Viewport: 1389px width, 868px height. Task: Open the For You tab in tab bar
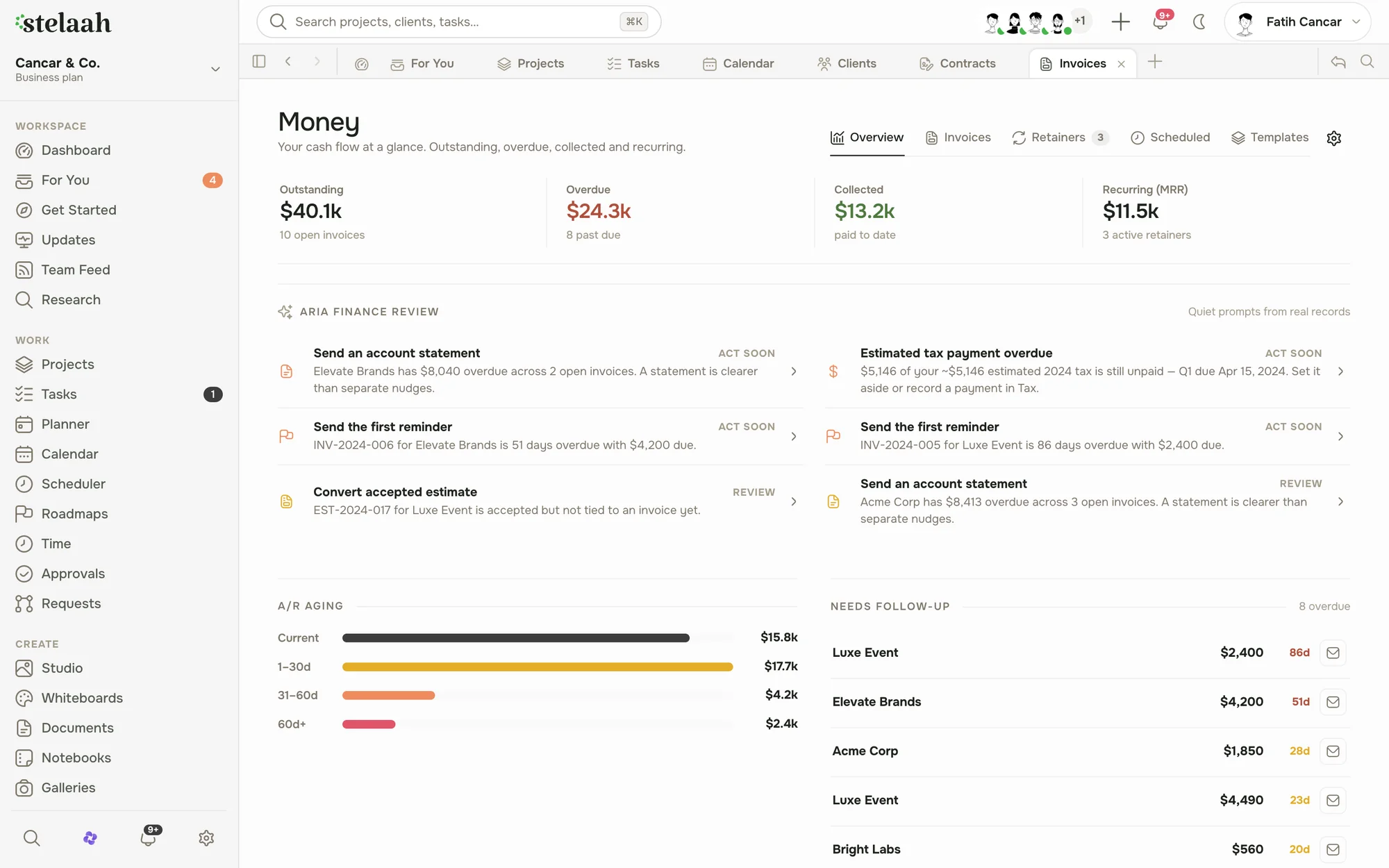point(422,64)
